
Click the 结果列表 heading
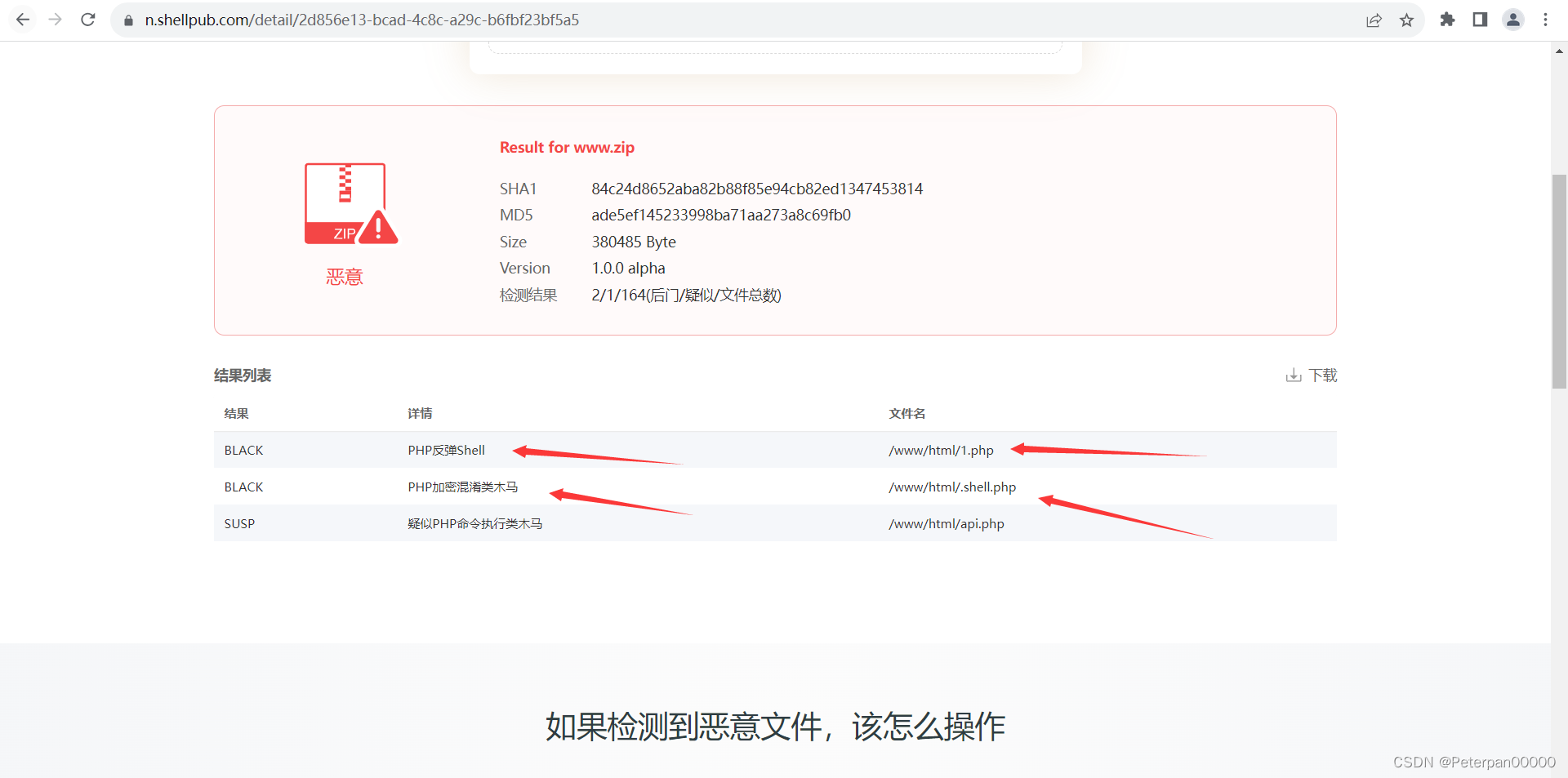coord(243,376)
